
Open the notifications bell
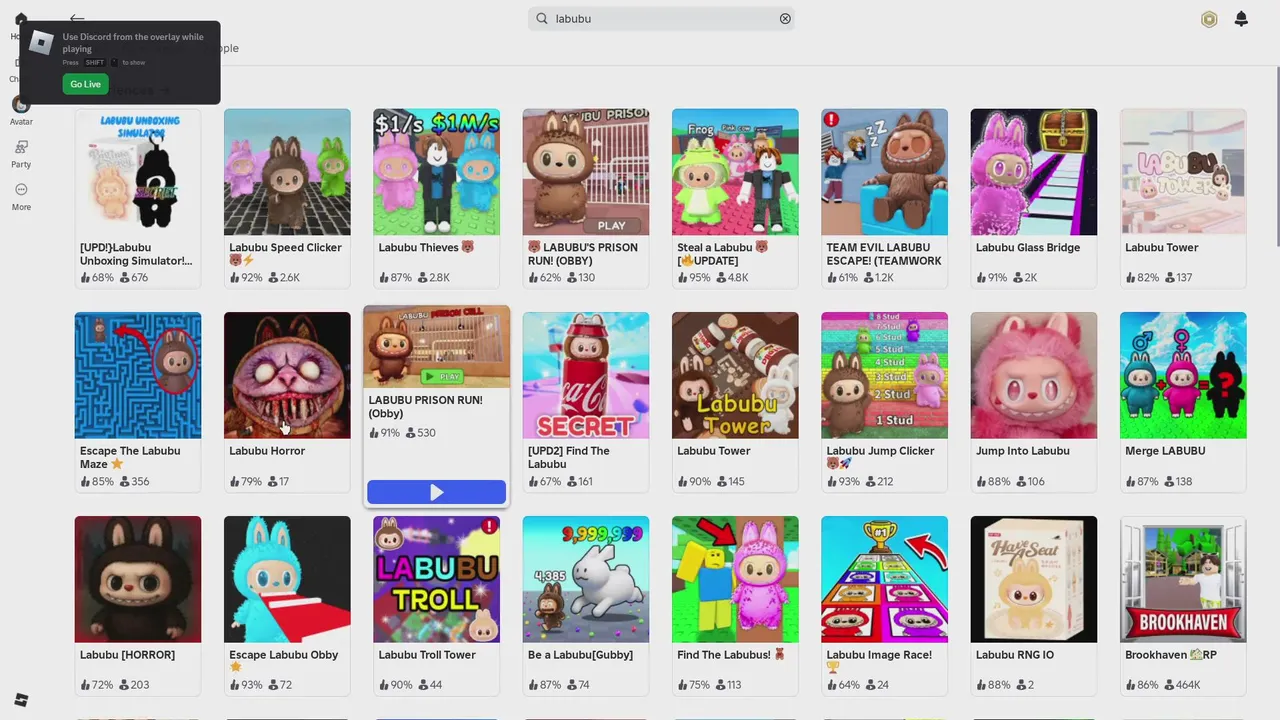pos(1241,19)
